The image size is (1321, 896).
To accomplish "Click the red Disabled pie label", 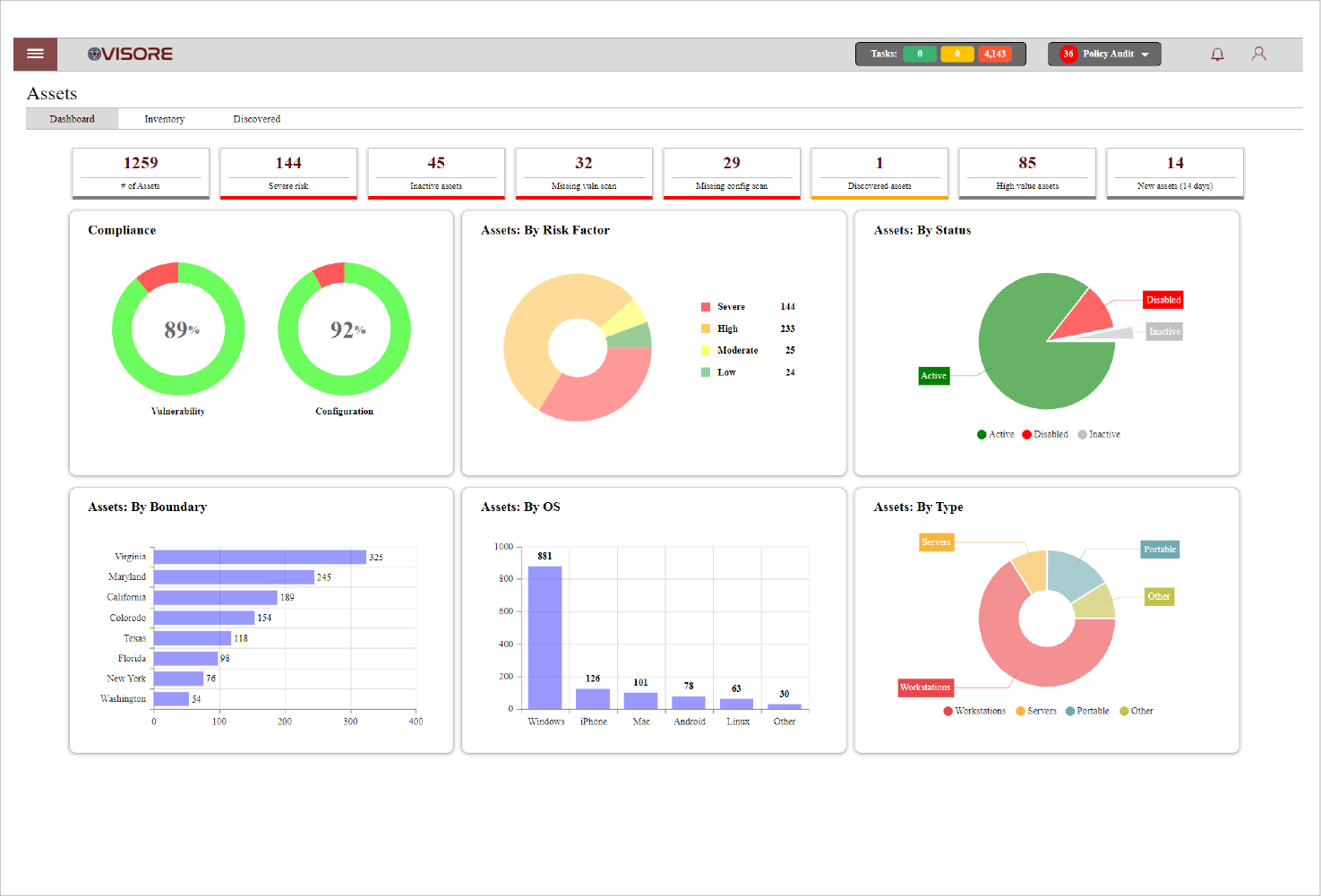I will click(x=1163, y=300).
